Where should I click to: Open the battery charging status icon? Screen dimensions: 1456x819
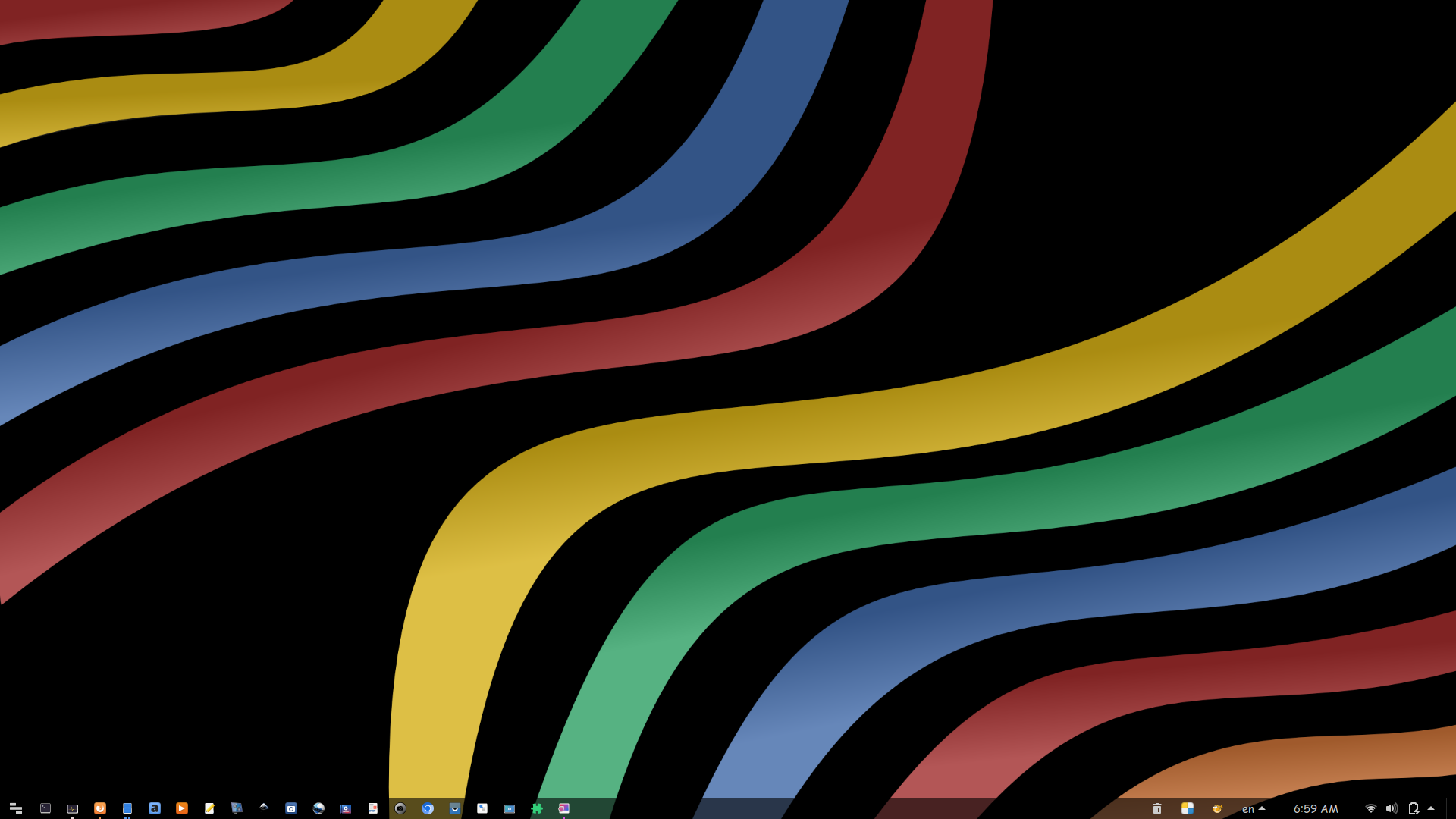(1414, 808)
